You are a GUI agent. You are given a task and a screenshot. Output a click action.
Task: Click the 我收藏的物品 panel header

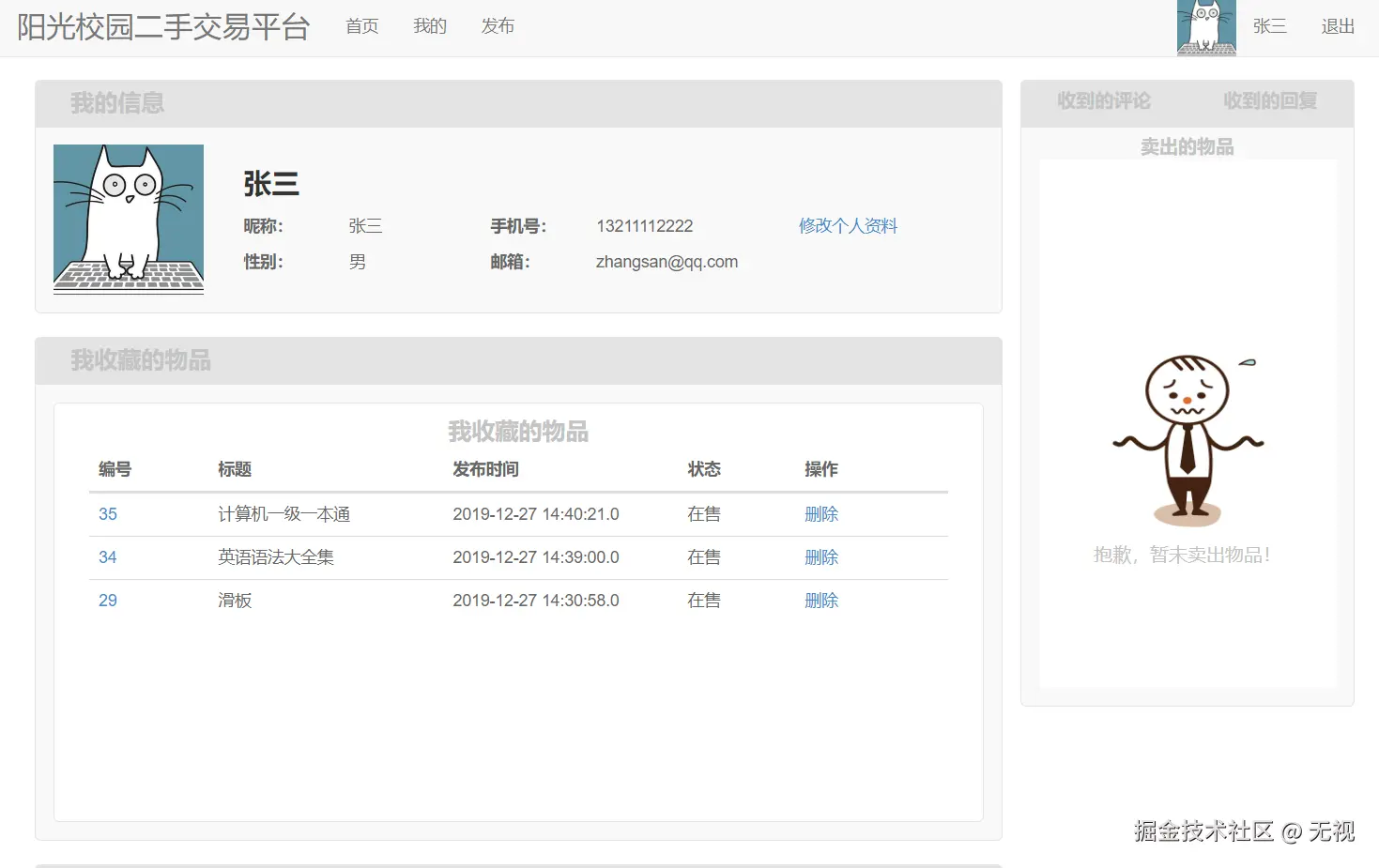point(518,360)
